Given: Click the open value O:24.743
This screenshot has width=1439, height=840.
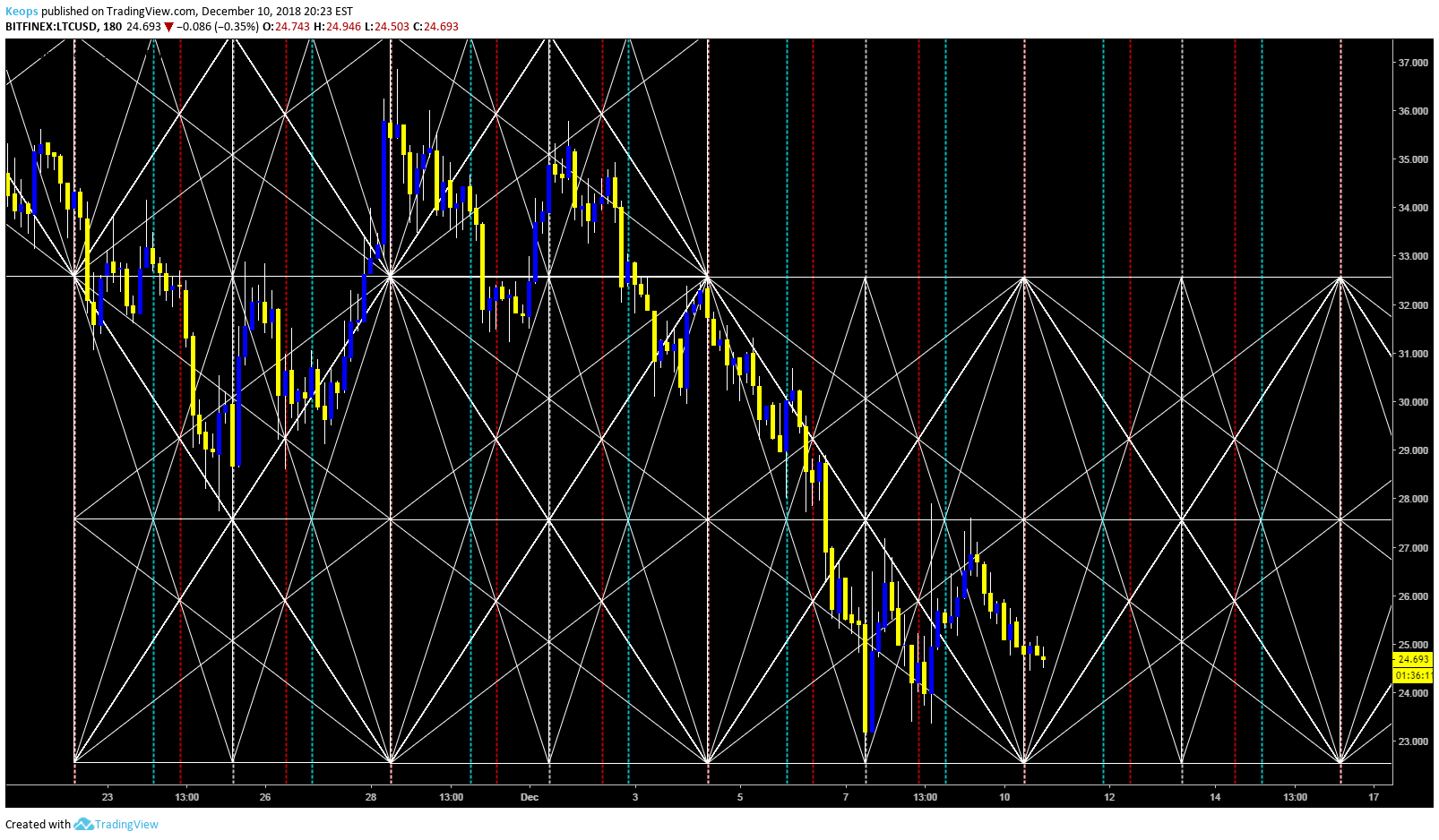Looking at the screenshot, I should click(x=286, y=27).
